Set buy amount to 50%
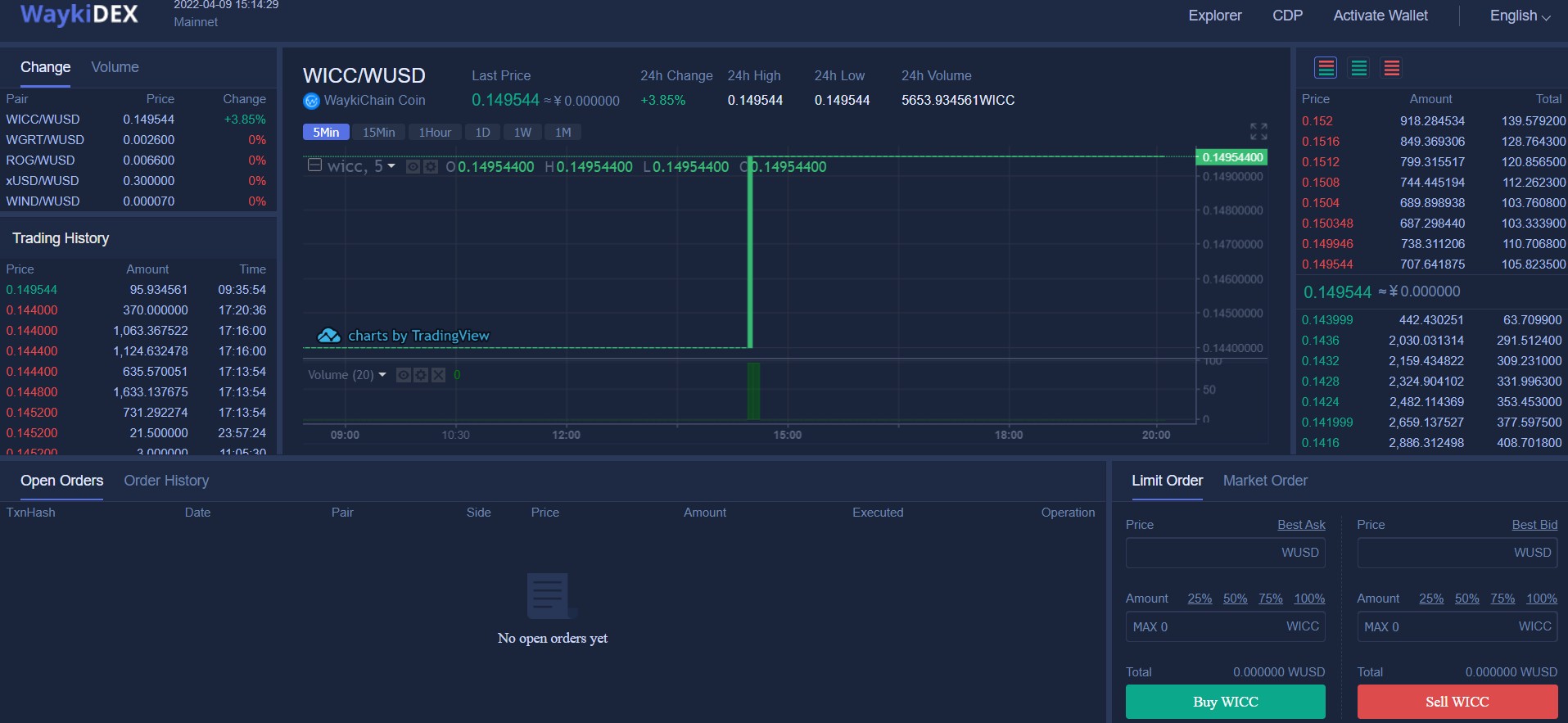This screenshot has width=1568, height=723. point(1236,599)
